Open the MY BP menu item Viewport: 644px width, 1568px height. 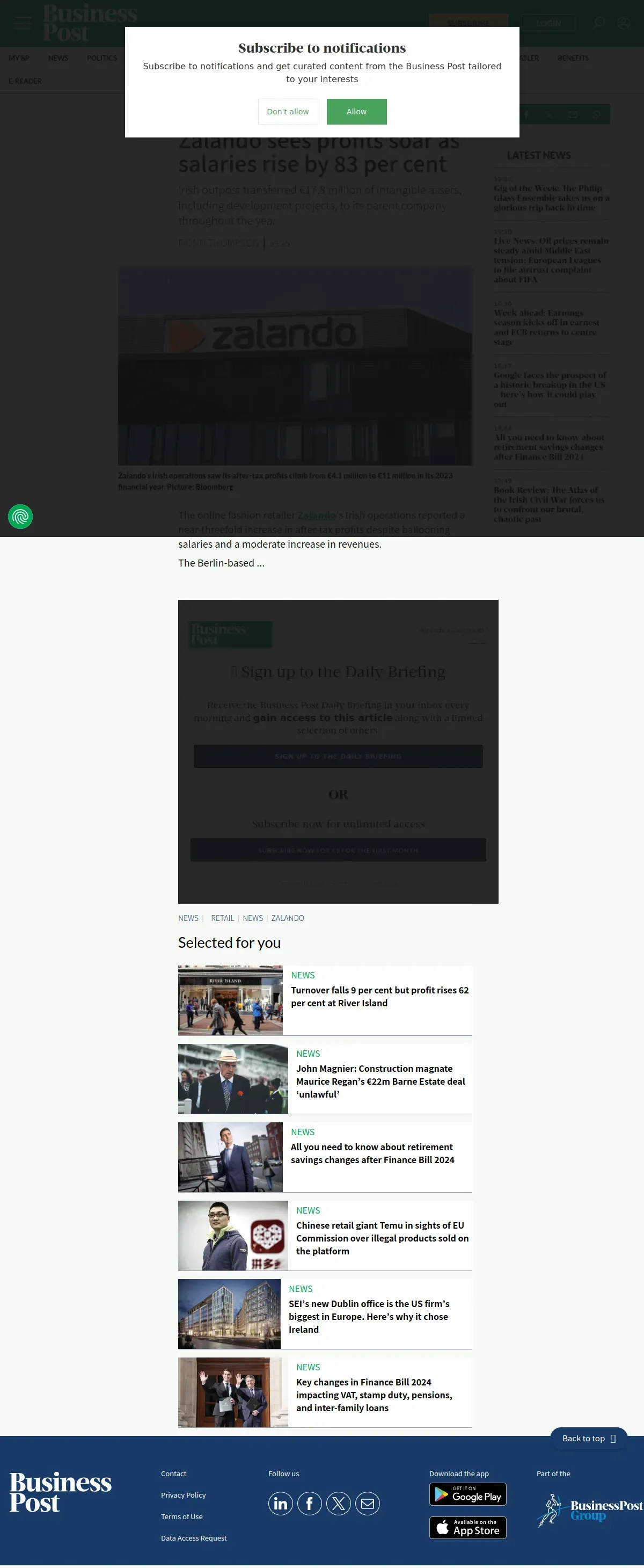(x=19, y=58)
